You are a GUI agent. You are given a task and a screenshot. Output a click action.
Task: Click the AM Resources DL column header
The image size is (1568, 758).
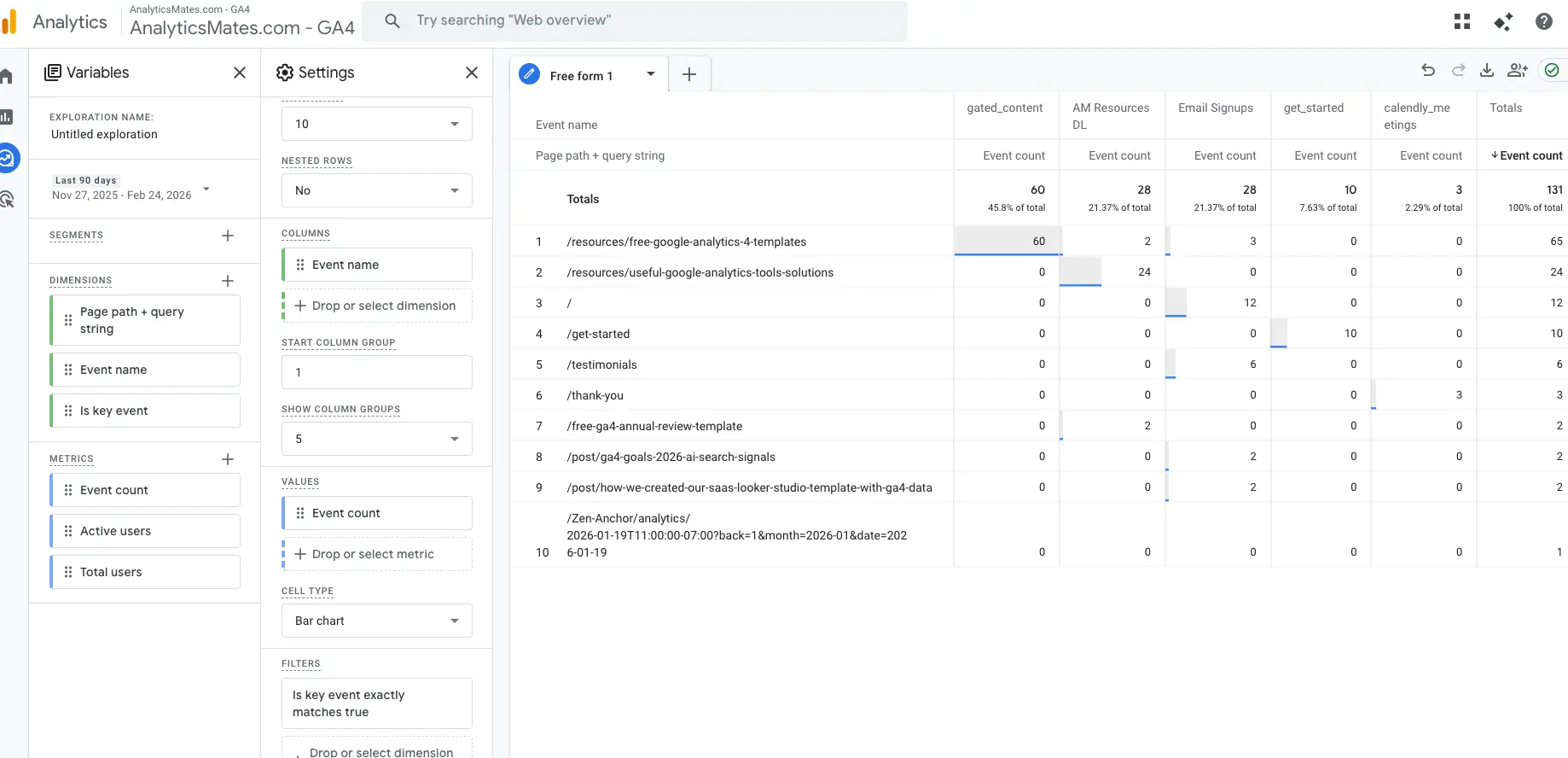coord(1111,116)
